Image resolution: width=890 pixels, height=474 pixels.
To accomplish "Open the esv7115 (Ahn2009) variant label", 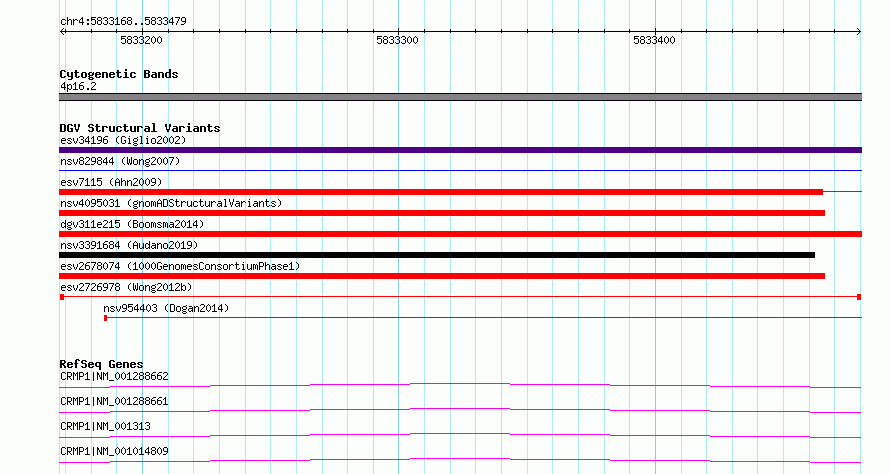I will pos(111,182).
